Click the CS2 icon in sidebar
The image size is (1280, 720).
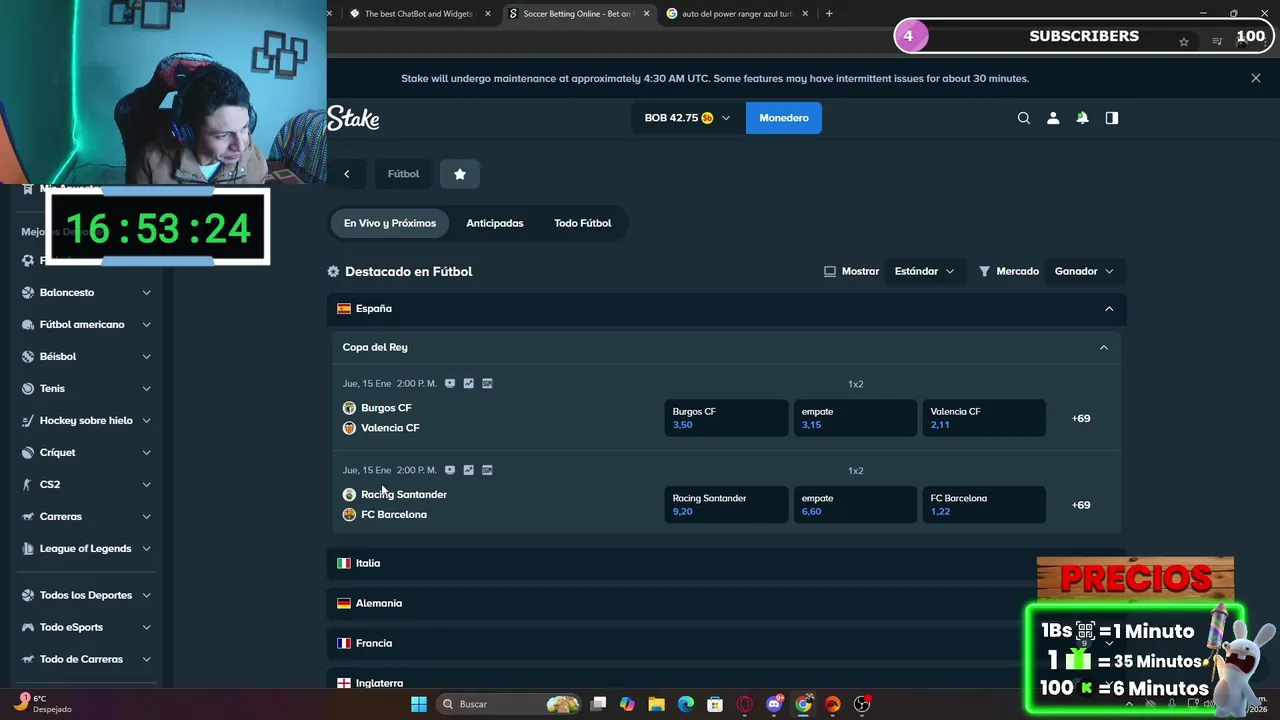coord(28,485)
